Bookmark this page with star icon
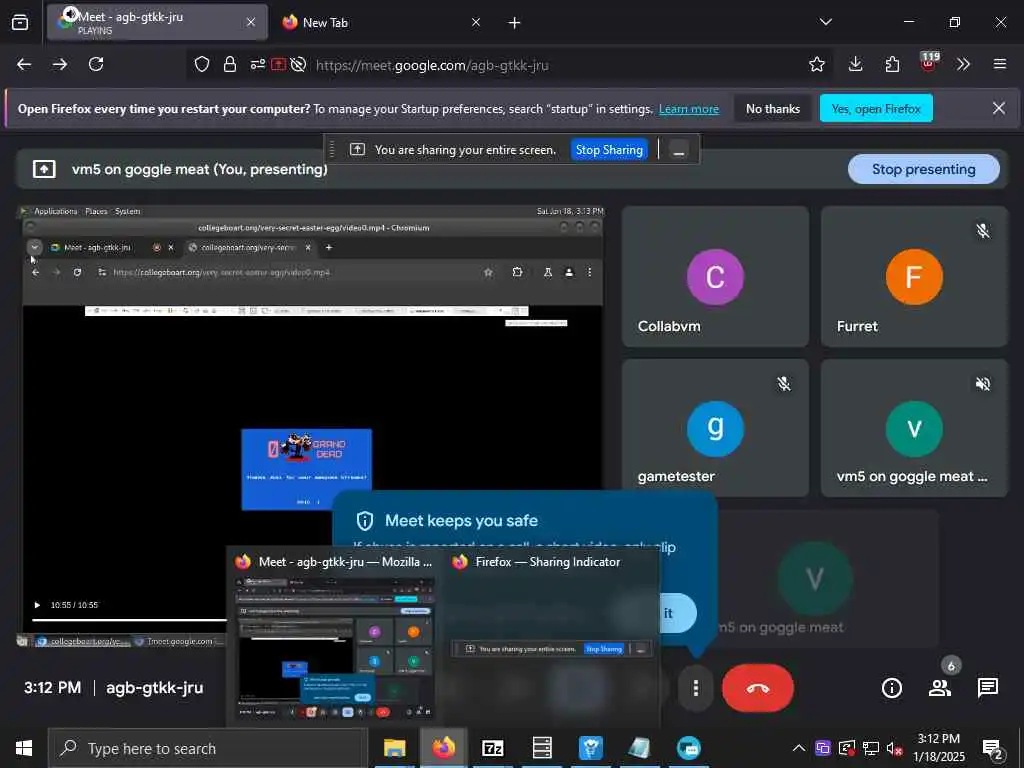Image resolution: width=1024 pixels, height=768 pixels. (x=816, y=64)
